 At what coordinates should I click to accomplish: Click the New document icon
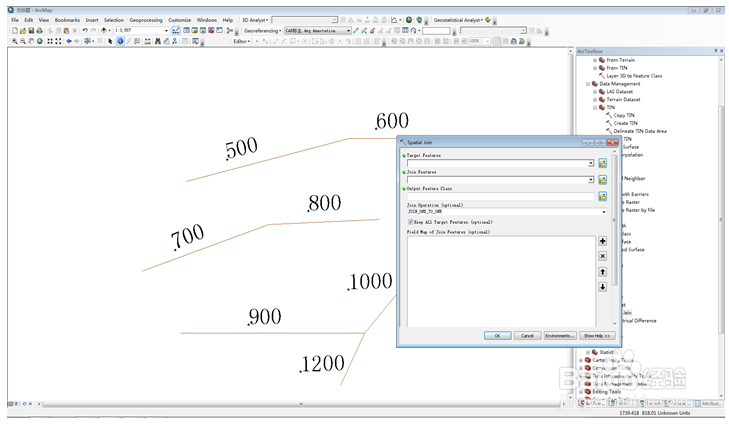pyautogui.click(x=15, y=31)
